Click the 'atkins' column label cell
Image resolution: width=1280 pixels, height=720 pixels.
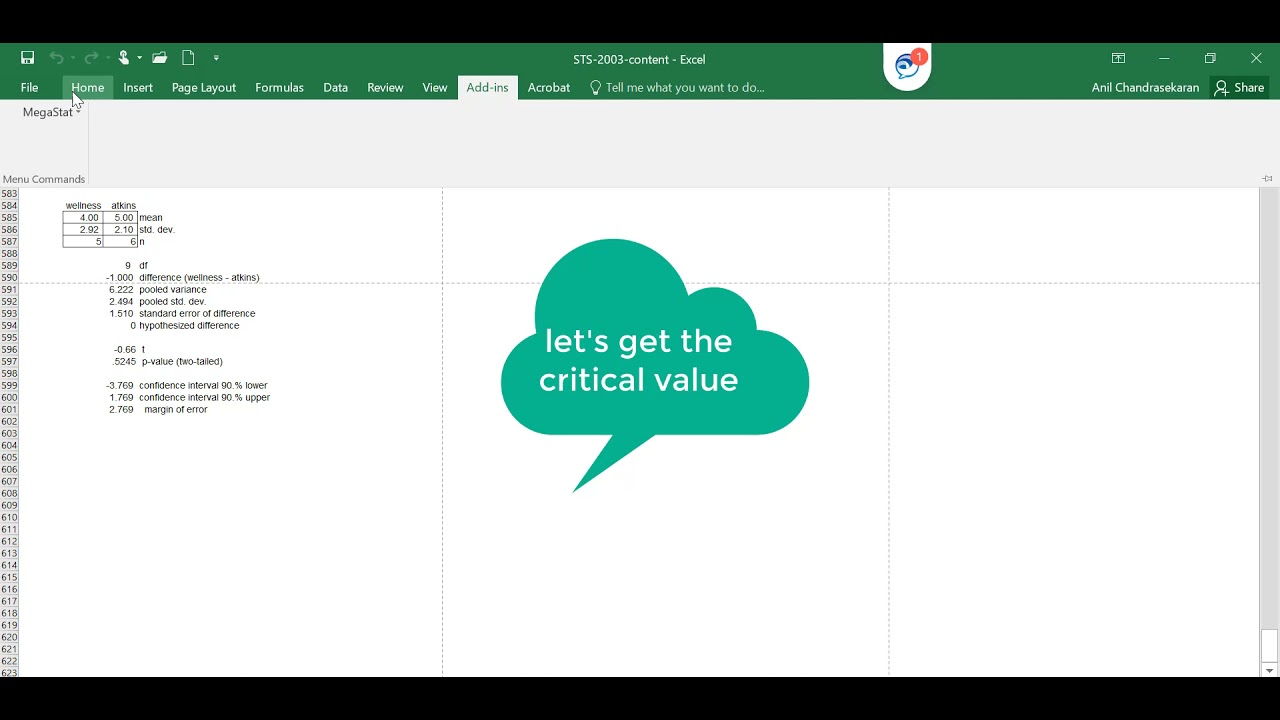pos(123,205)
